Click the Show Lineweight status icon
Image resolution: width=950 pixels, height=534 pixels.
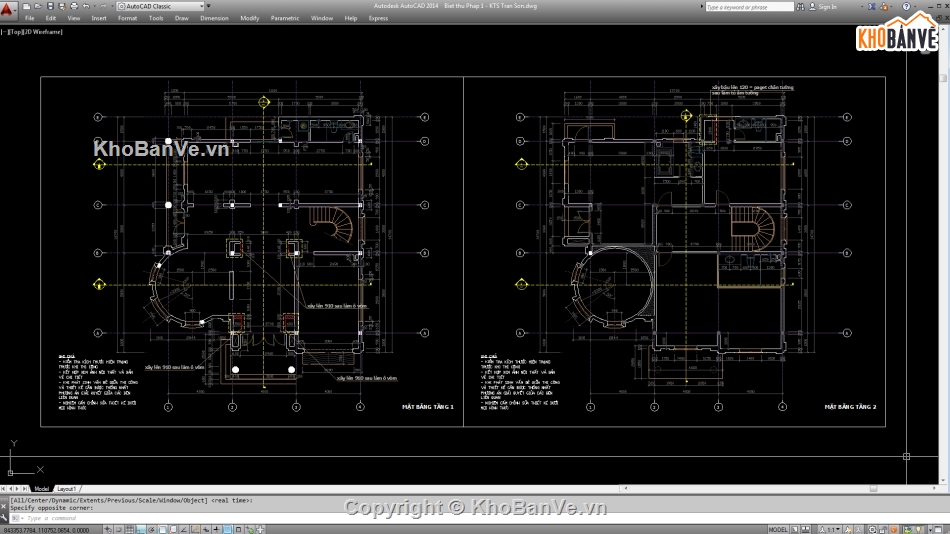pyautogui.click(x=217, y=529)
